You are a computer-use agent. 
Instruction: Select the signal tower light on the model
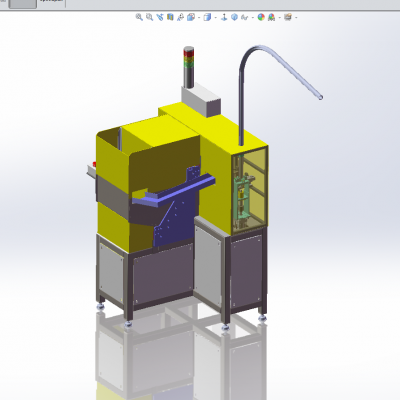188,67
